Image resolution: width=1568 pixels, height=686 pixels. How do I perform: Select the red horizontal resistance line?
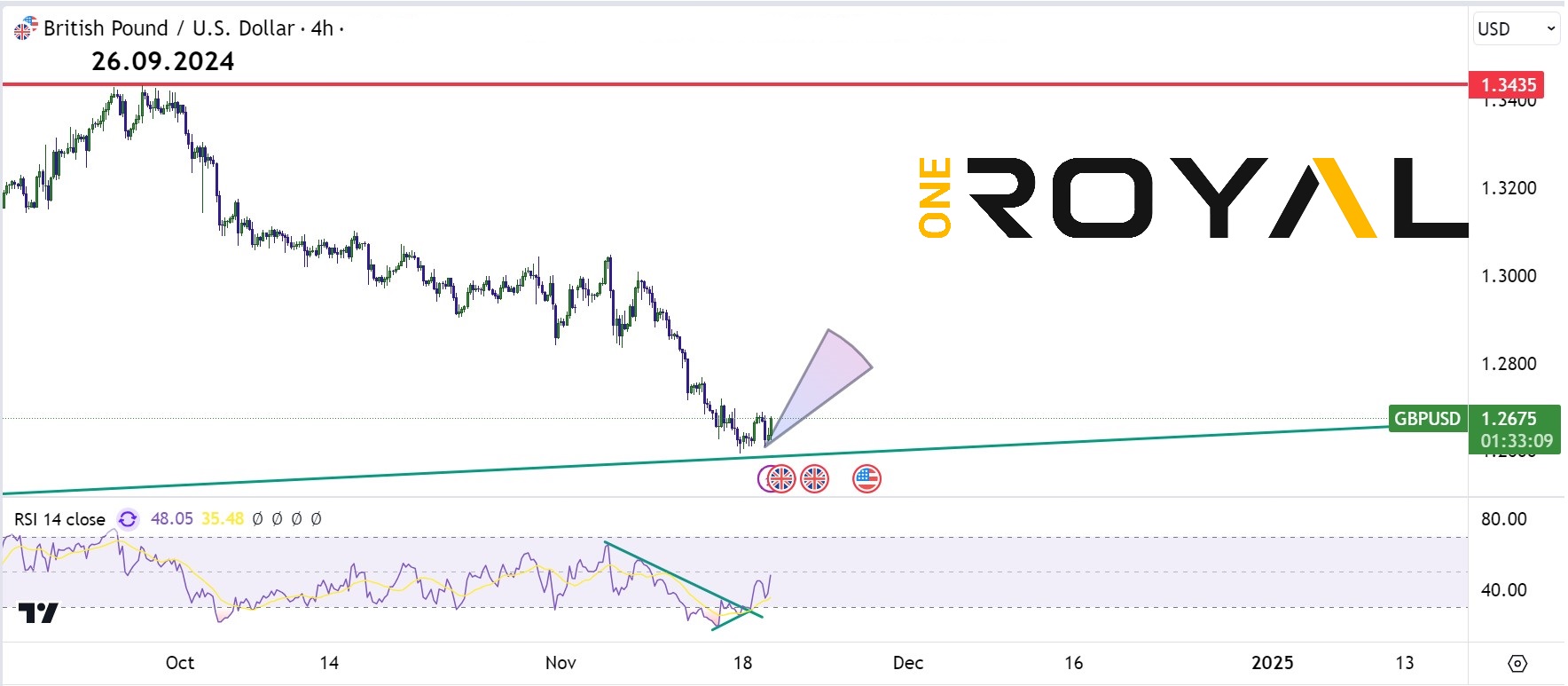734,84
